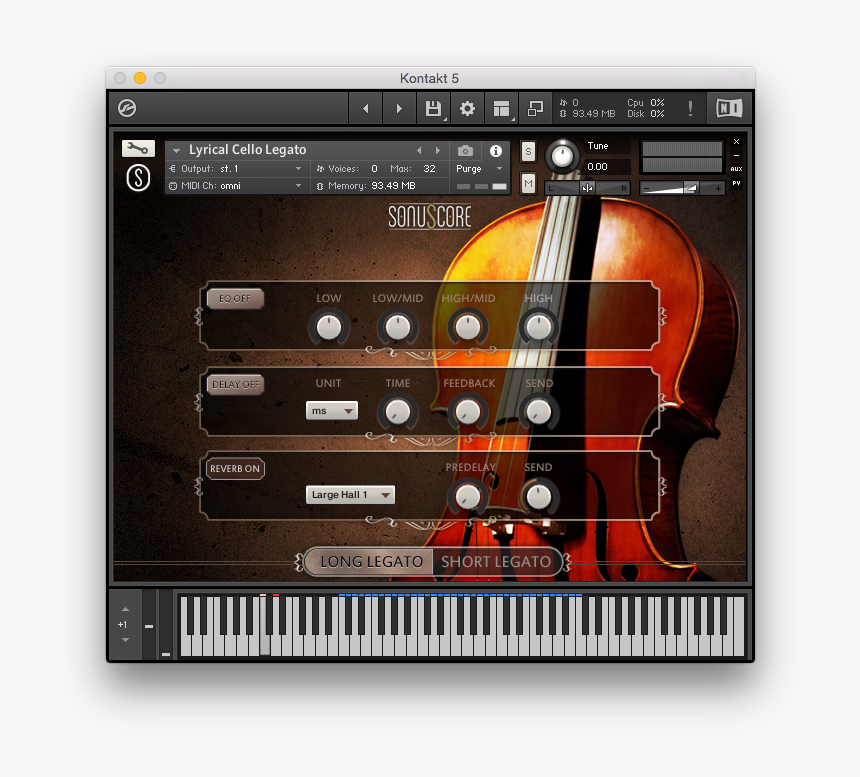Click the delay TIME knob
860x777 pixels.
[x=398, y=412]
